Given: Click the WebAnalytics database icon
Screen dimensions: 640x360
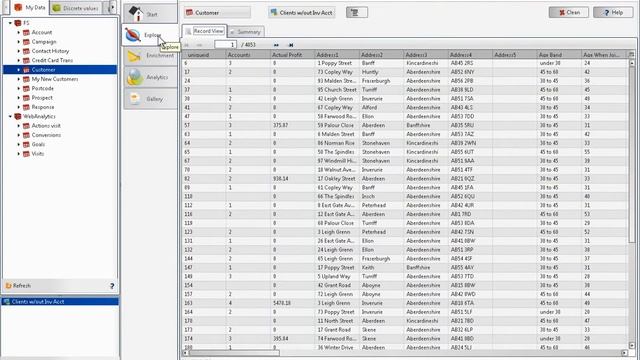Looking at the screenshot, I should [18, 116].
